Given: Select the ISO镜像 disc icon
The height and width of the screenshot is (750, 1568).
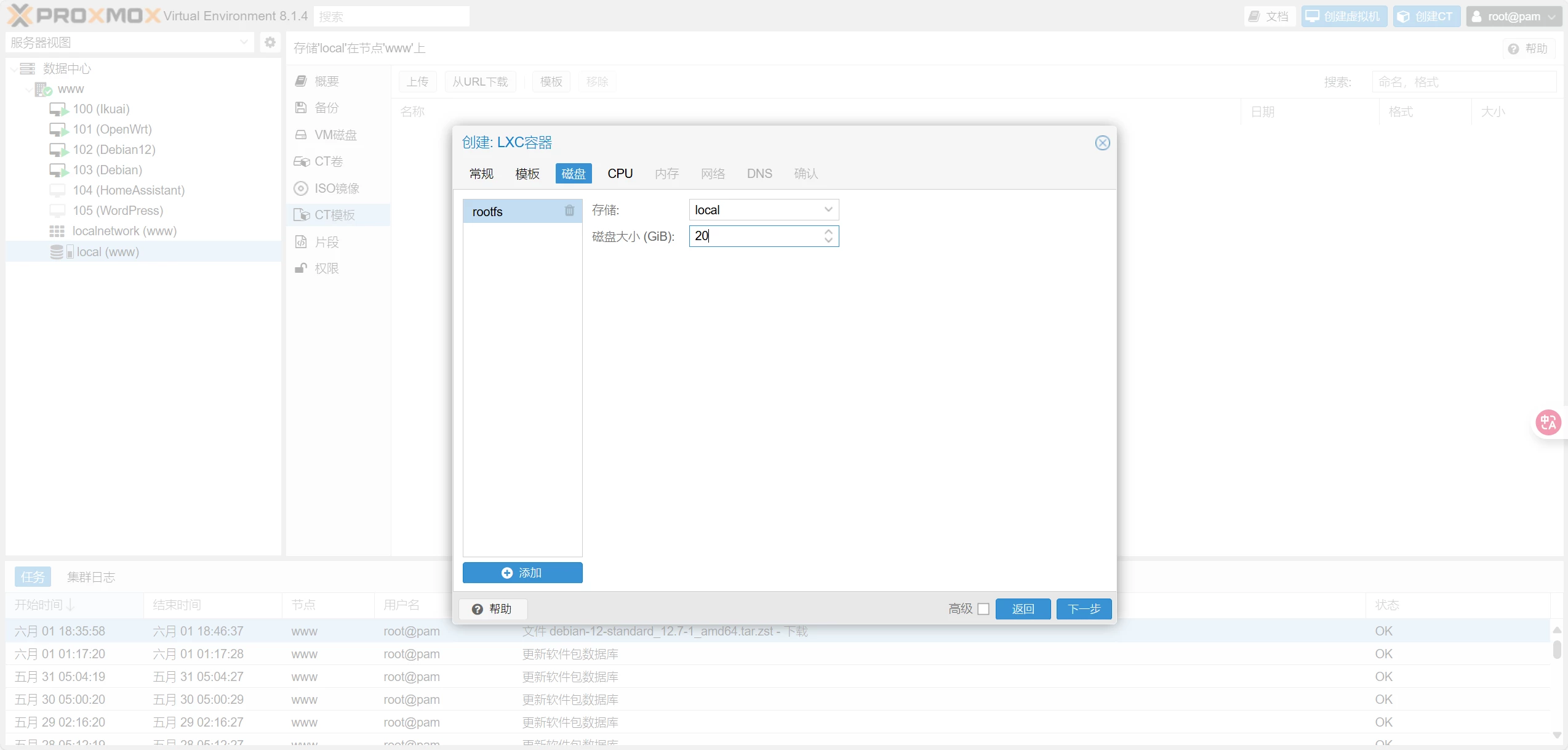Looking at the screenshot, I should pyautogui.click(x=301, y=188).
